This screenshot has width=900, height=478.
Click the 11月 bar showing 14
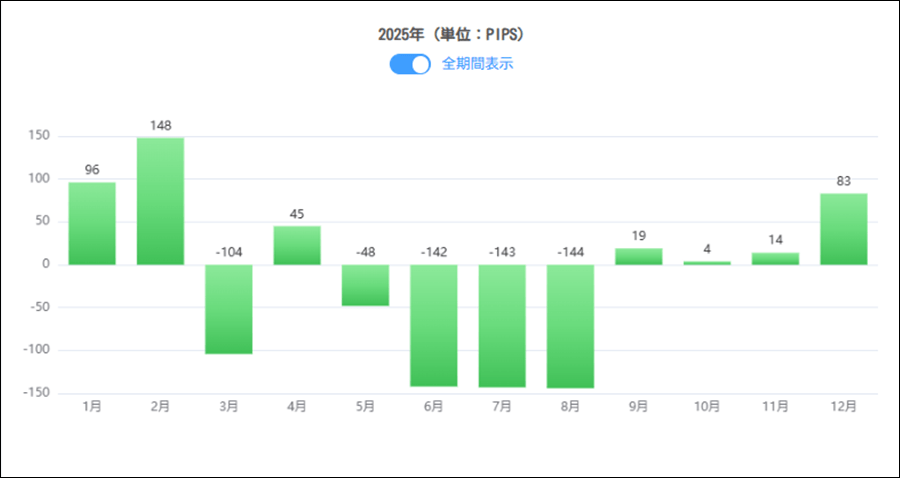point(775,258)
